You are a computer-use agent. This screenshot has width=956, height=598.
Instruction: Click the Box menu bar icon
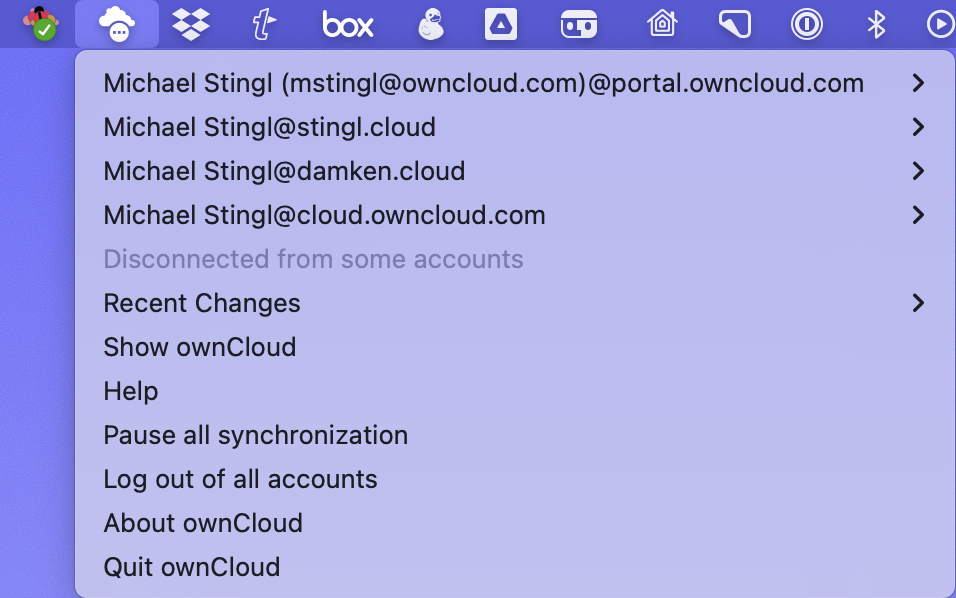point(347,23)
